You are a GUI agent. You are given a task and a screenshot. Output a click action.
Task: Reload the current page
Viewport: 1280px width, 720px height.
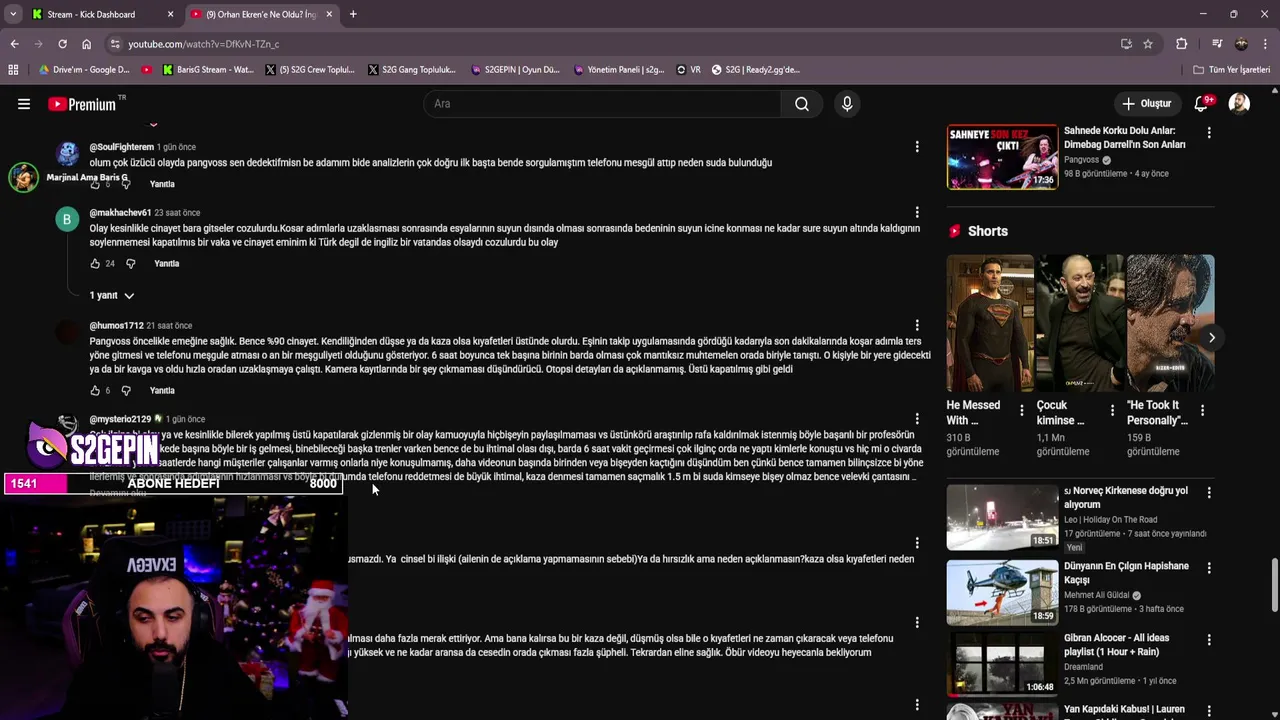tap(62, 44)
